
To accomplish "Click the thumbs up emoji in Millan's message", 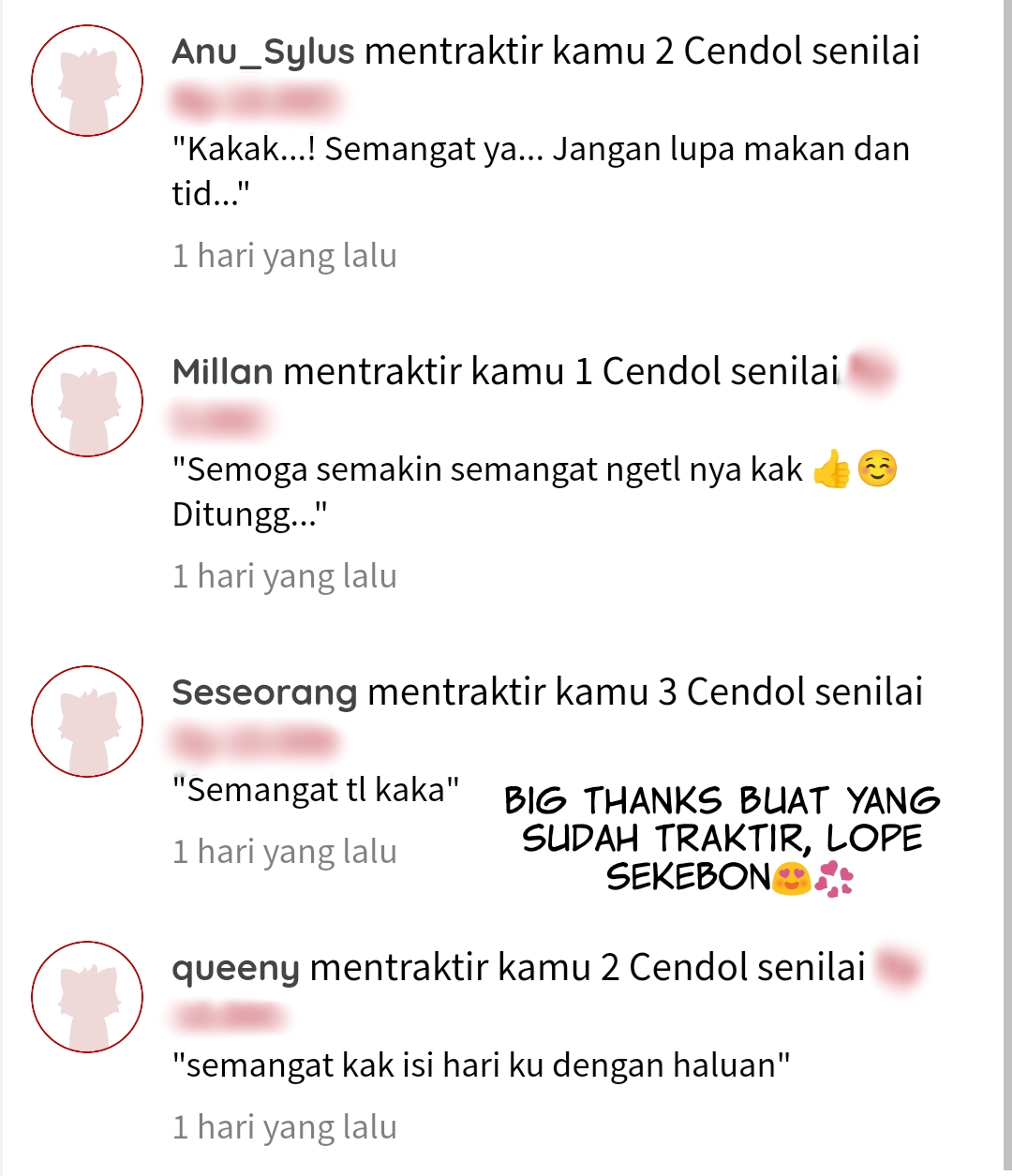I will 831,469.
